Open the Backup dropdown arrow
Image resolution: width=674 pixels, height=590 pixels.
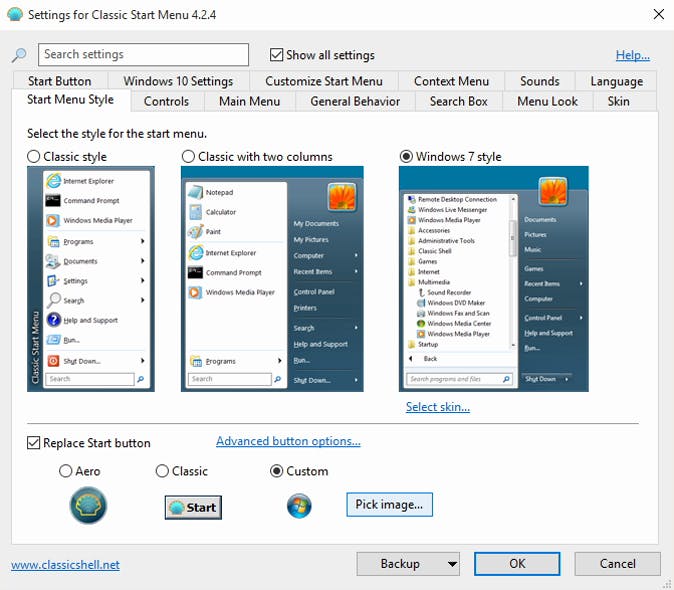(x=452, y=564)
